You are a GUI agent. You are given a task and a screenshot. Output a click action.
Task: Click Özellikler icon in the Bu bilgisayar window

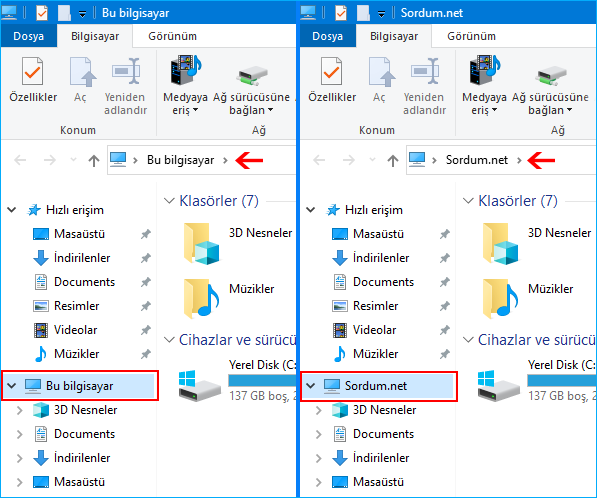(x=32, y=71)
